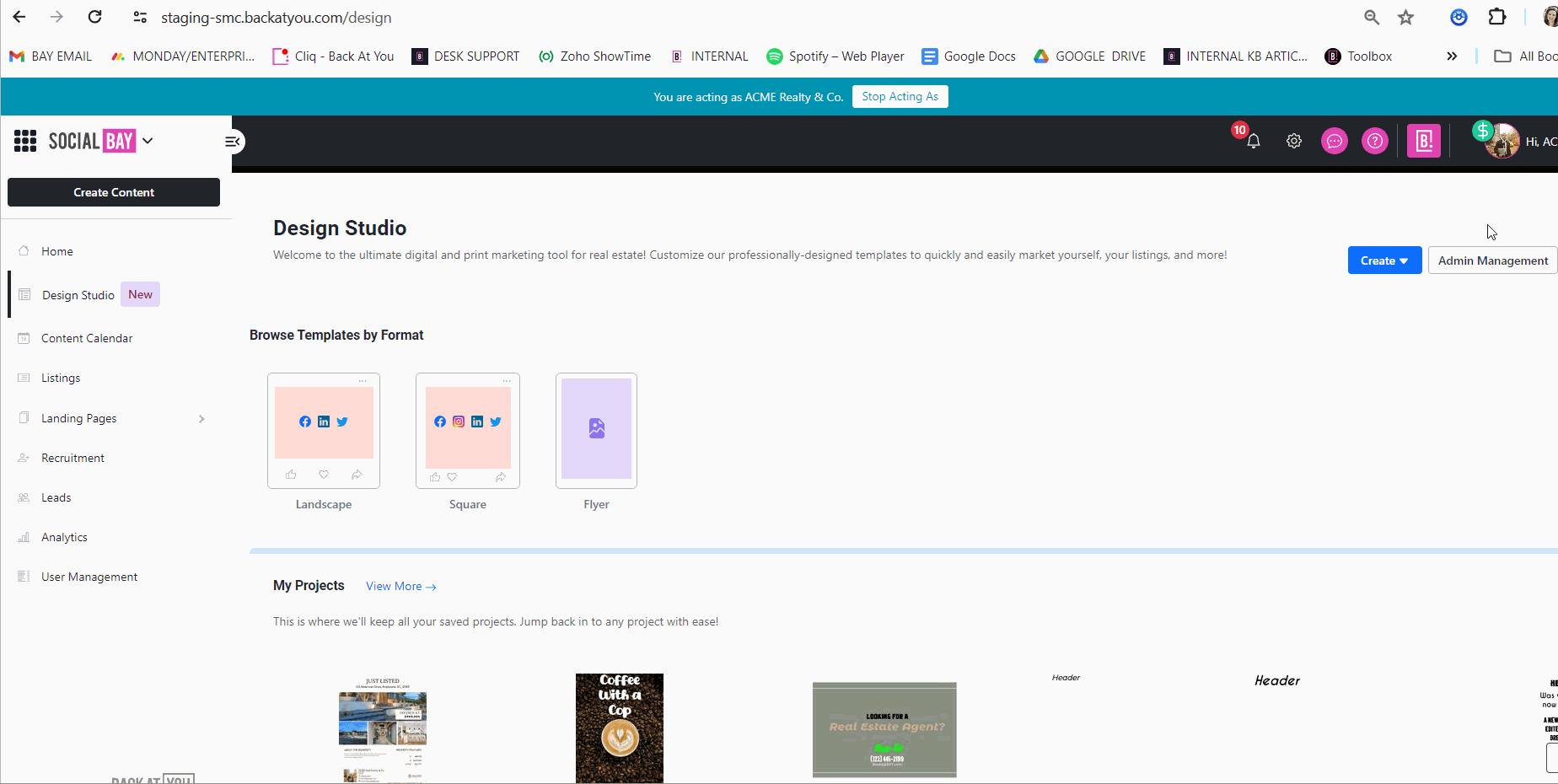
Task: Open the settings gear in the header
Action: (1294, 141)
